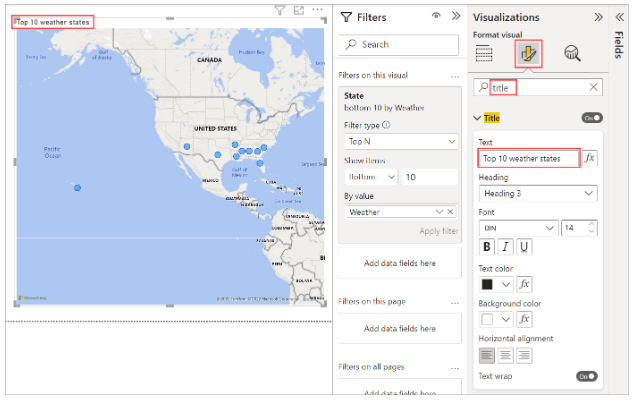Open the Build visual fields icon

485,54
